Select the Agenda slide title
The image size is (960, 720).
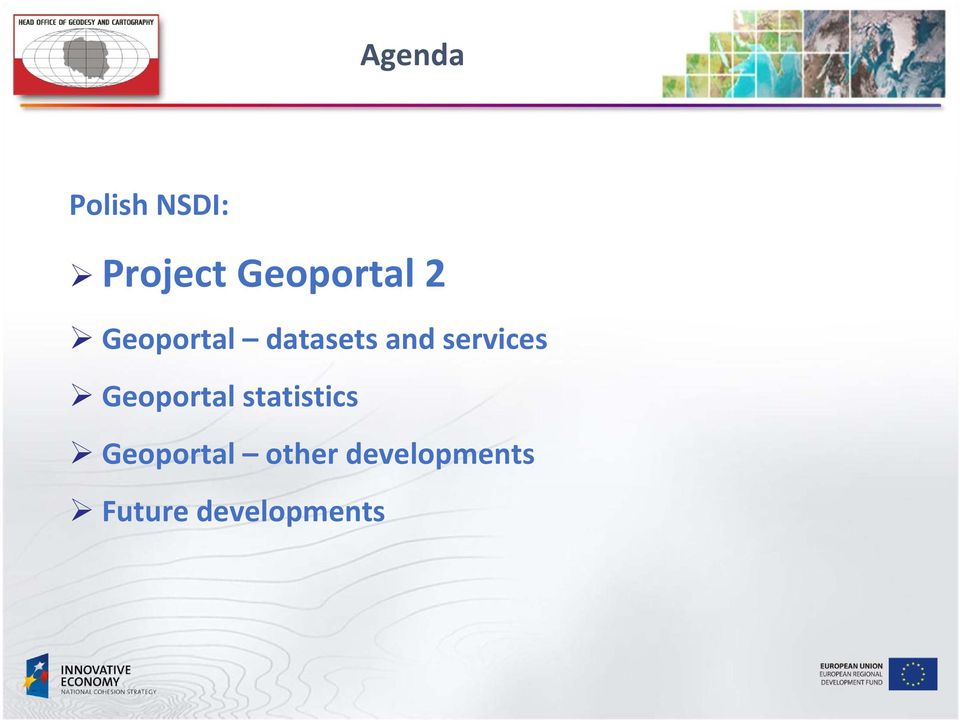412,55
